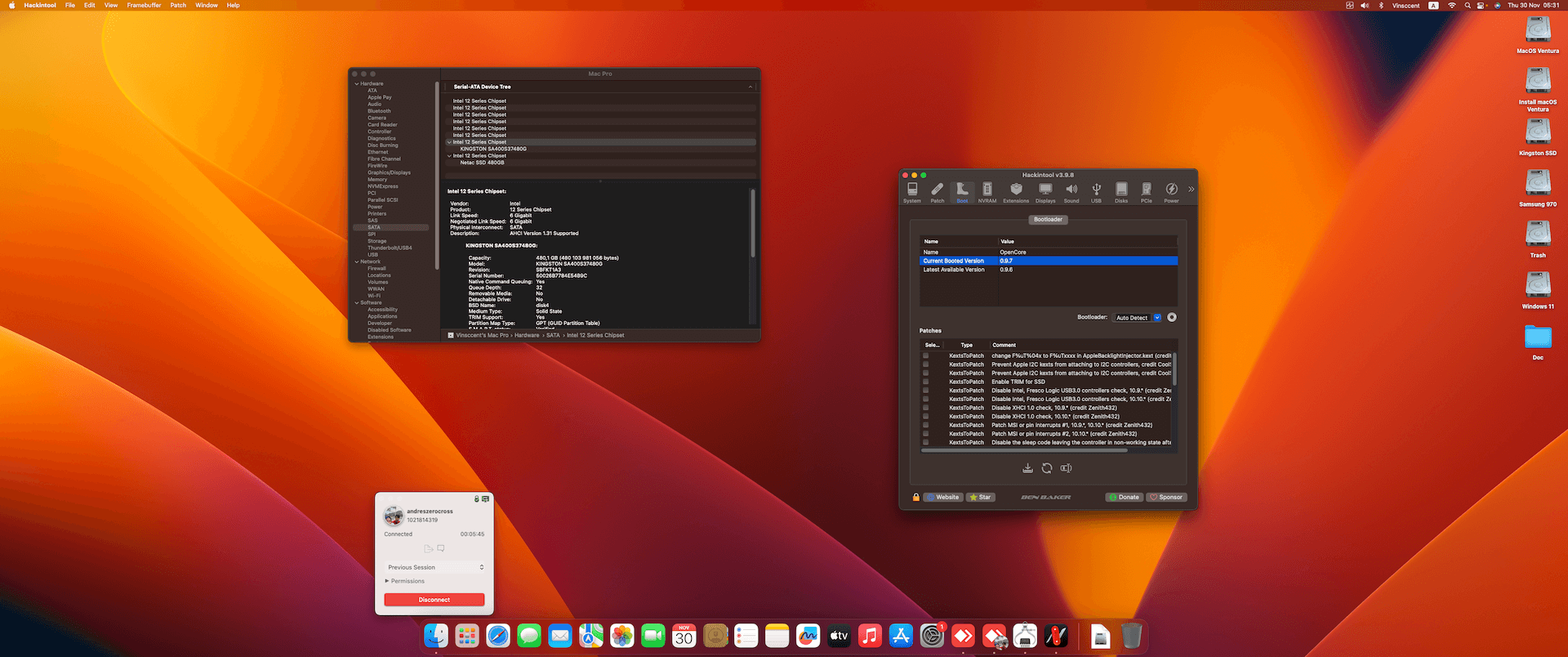Click the download icon below Patches table
The width and height of the screenshot is (1568, 657).
pyautogui.click(x=1027, y=468)
